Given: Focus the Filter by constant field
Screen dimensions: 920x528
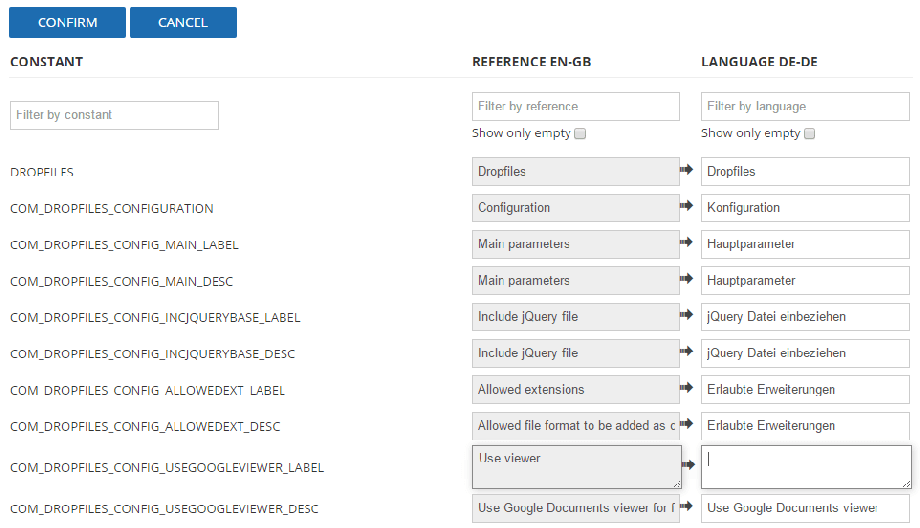Looking at the screenshot, I should pos(114,115).
